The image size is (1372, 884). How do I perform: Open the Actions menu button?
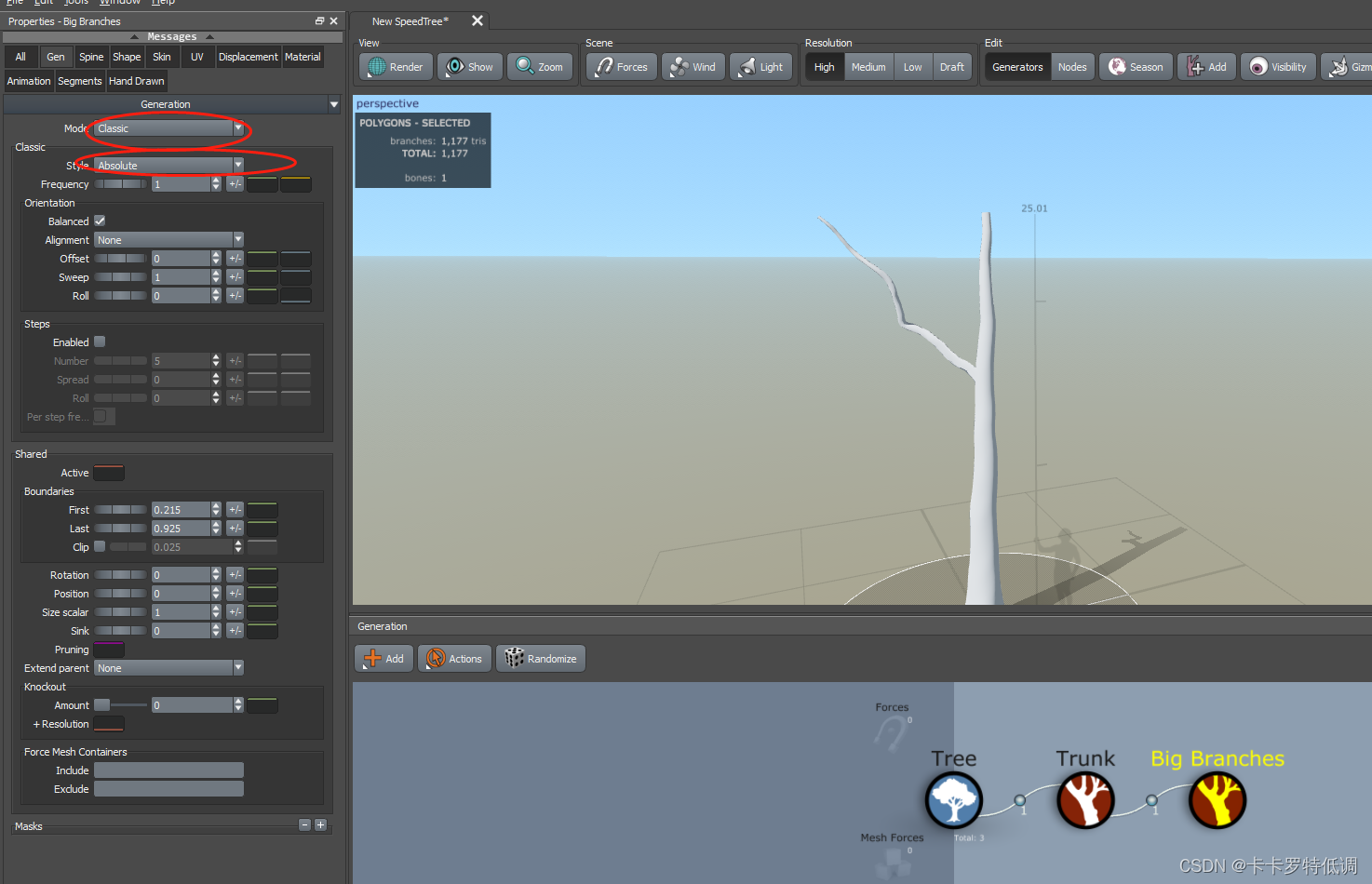454,659
